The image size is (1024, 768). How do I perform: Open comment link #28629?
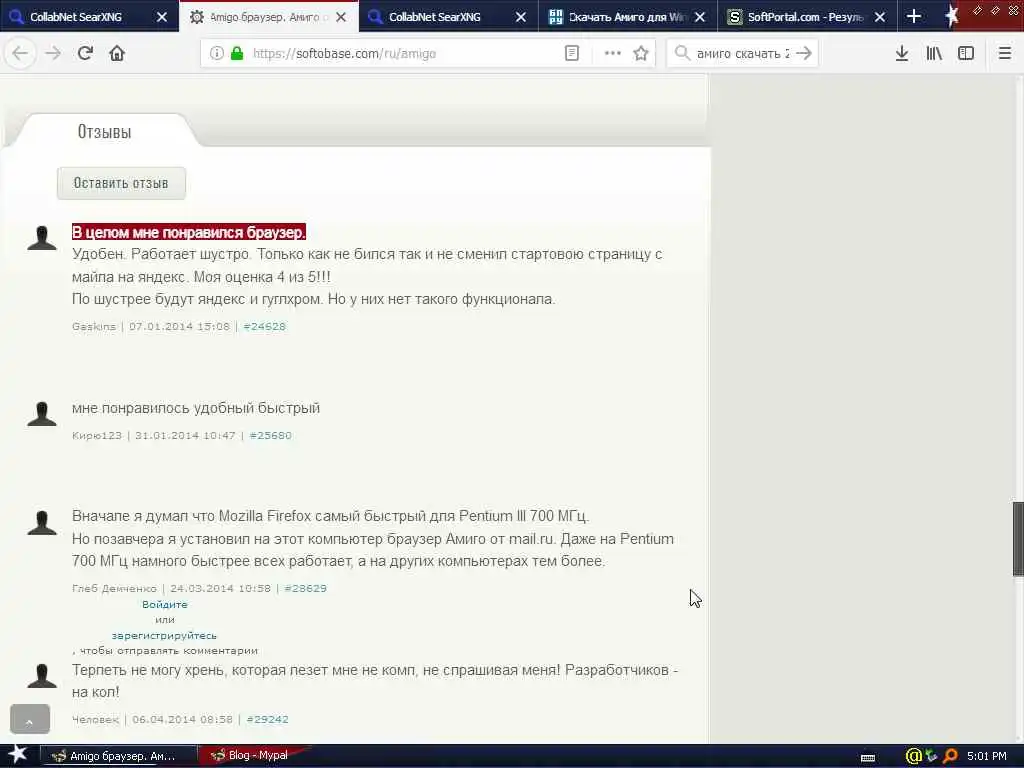306,588
